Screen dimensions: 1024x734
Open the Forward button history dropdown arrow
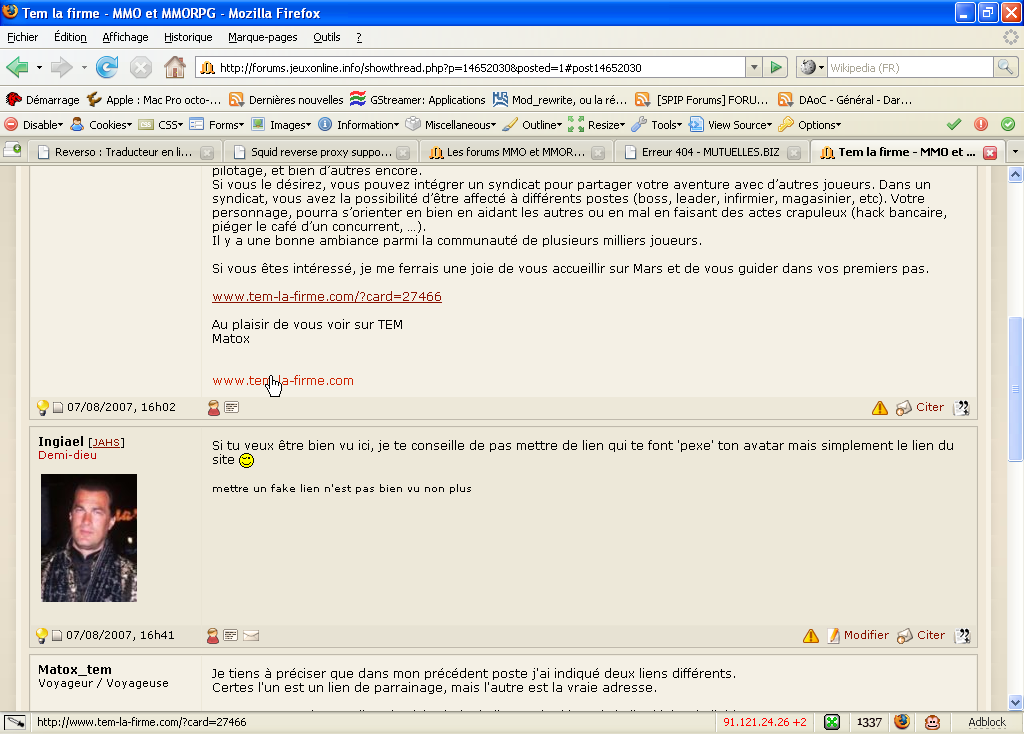pos(84,67)
